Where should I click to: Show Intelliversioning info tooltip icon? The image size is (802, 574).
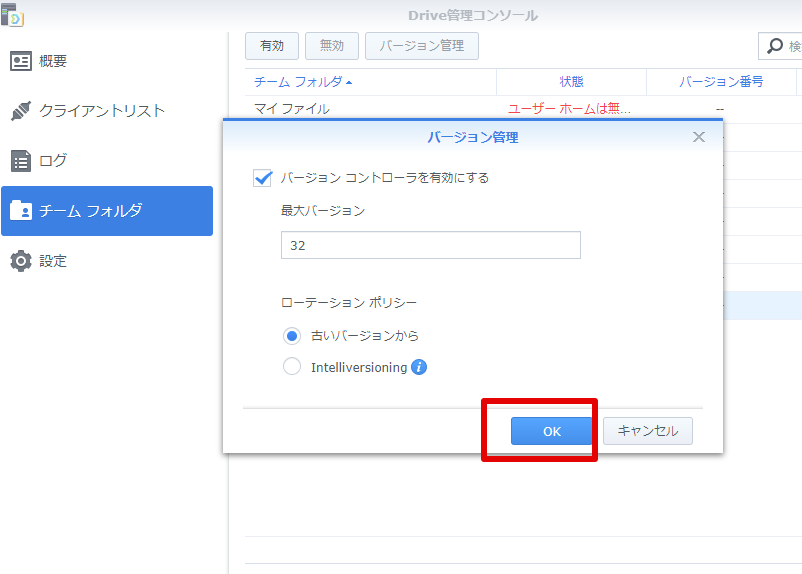click(x=419, y=367)
